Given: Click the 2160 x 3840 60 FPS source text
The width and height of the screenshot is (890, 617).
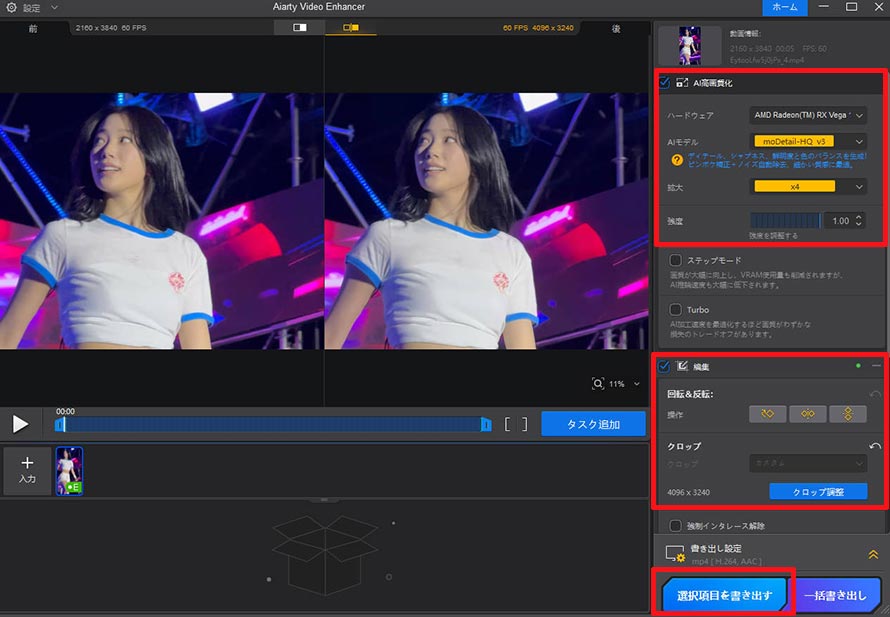Looking at the screenshot, I should click(x=111, y=28).
